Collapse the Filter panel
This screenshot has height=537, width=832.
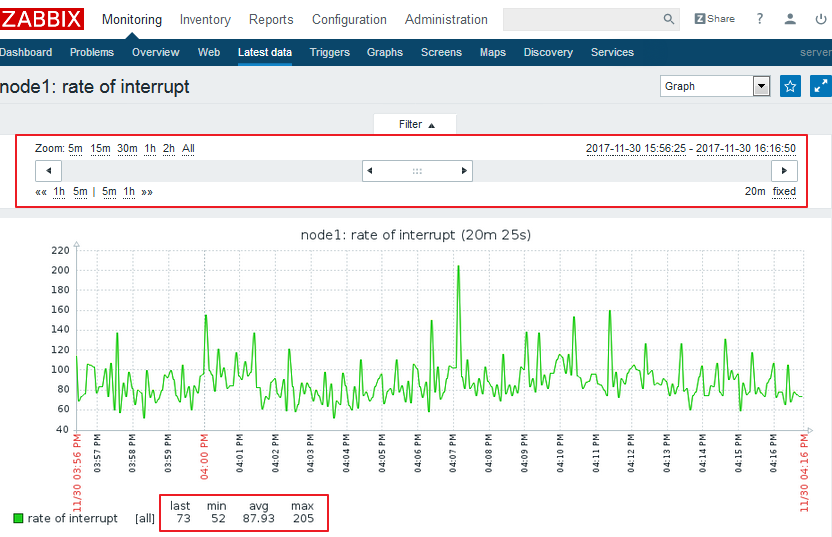pyautogui.click(x=416, y=124)
